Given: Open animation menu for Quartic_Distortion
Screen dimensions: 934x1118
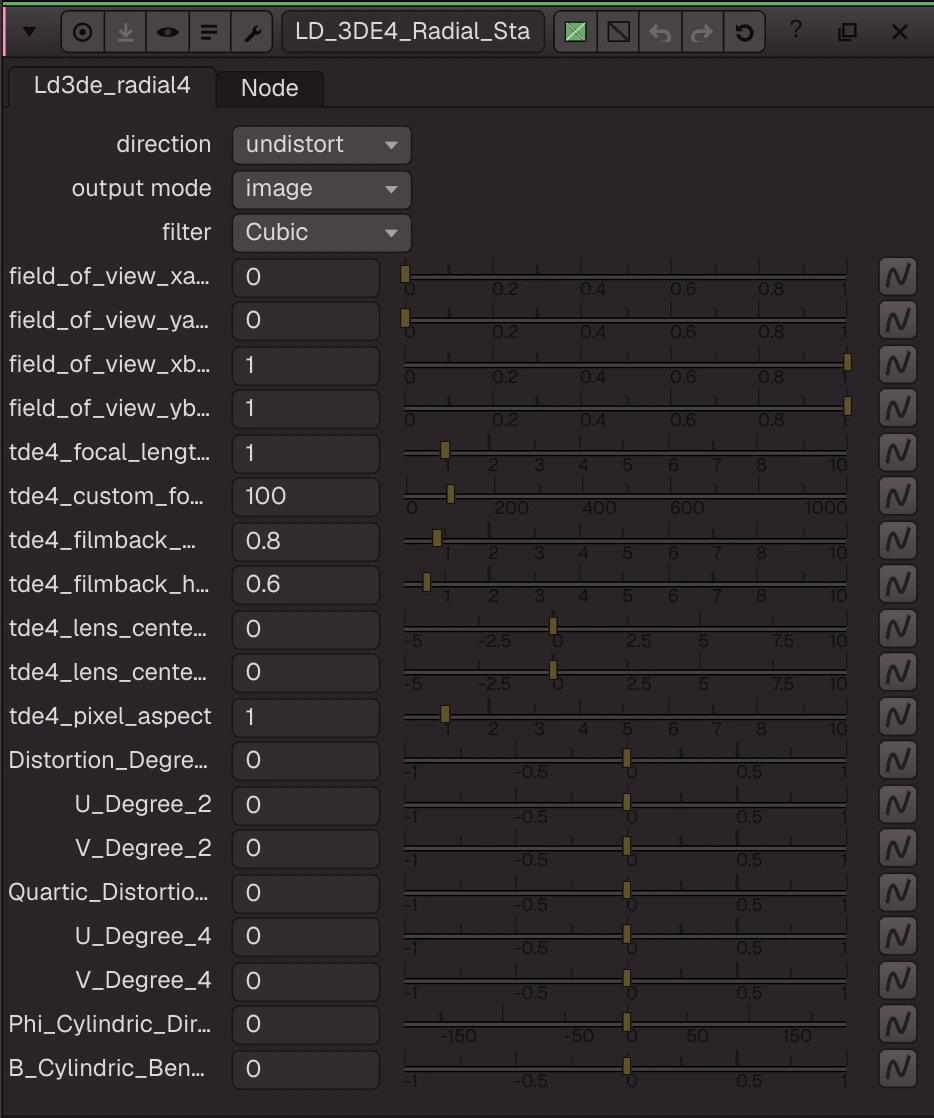Looking at the screenshot, I should 898,892.
